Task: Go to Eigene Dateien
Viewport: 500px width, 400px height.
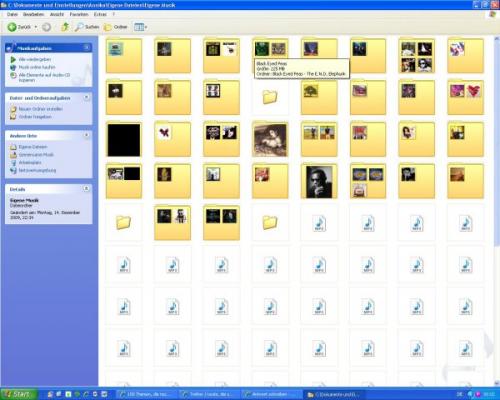Action: 33,147
